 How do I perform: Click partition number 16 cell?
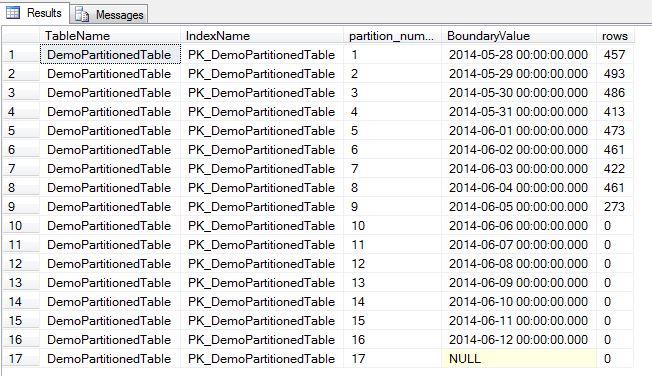(393, 339)
